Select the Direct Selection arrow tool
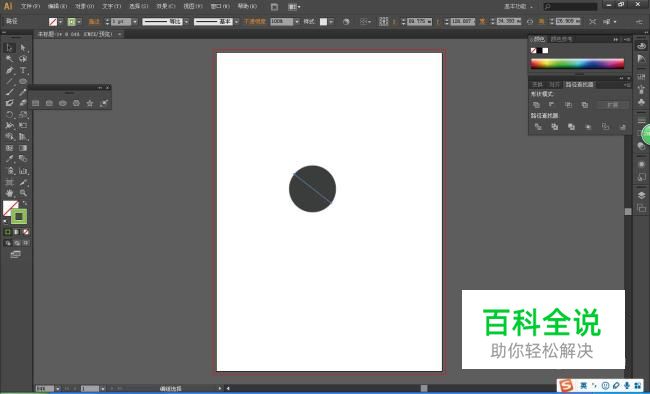Viewport: 650px width, 394px height. [23, 48]
